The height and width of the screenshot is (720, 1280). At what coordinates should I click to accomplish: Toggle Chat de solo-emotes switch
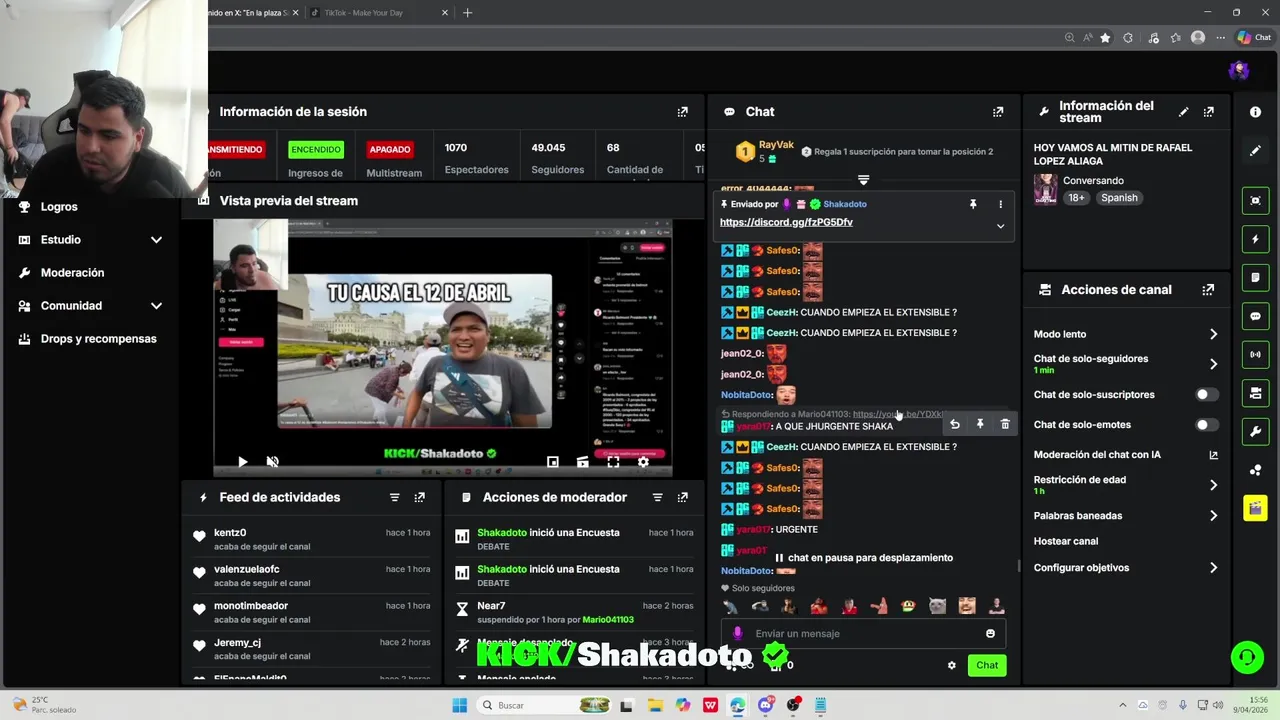click(1207, 425)
